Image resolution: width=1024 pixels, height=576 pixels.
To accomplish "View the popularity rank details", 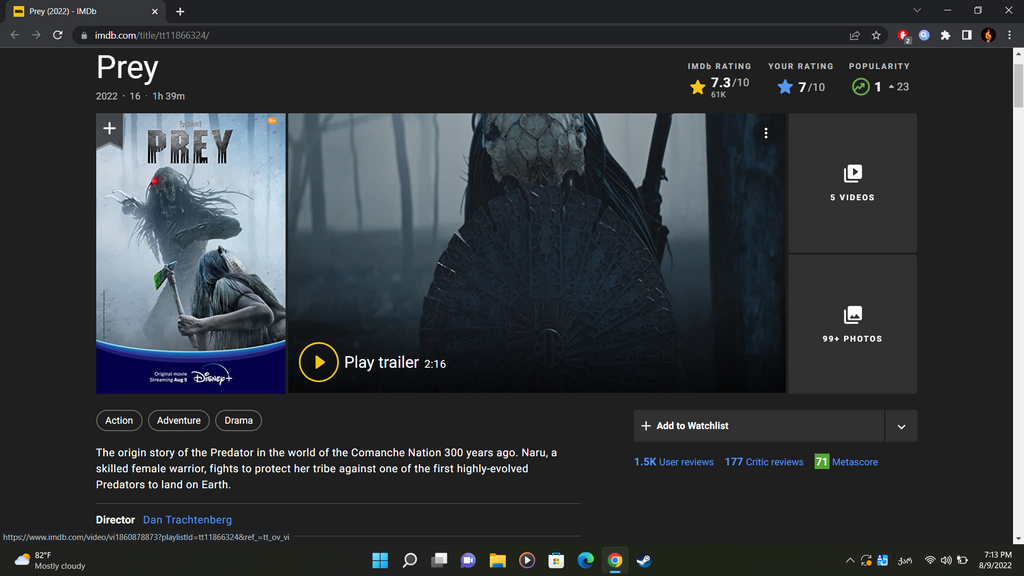I will [879, 87].
